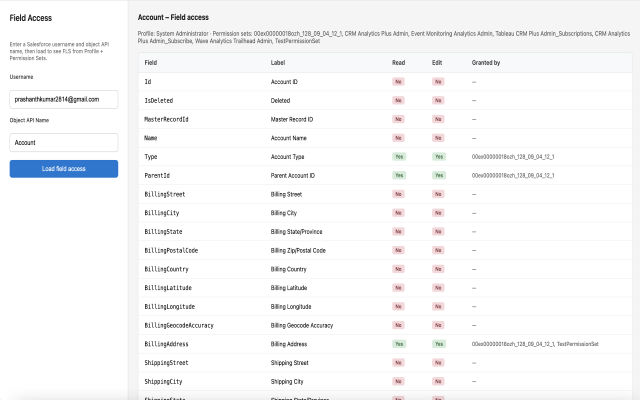Image resolution: width=640 pixels, height=400 pixels.
Task: Click the Edit column header
Action: click(437, 62)
